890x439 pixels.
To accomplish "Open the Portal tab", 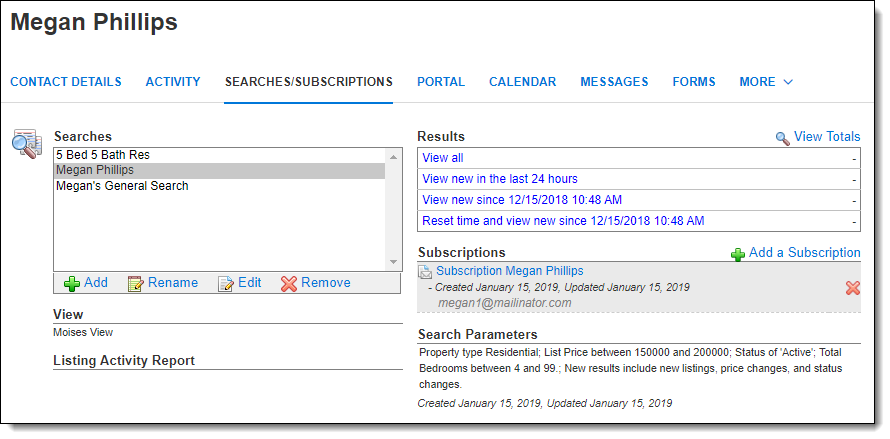I will [x=441, y=82].
